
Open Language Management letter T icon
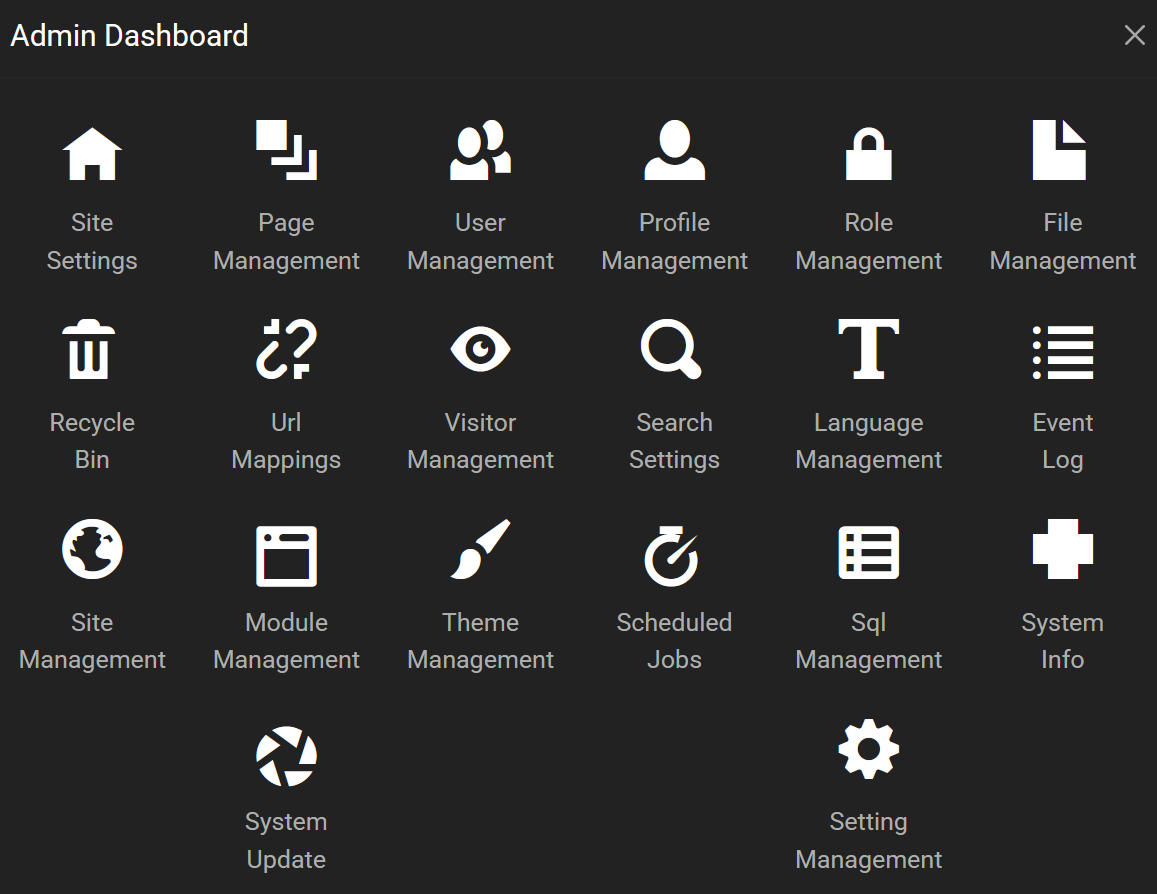pyautogui.click(x=868, y=350)
